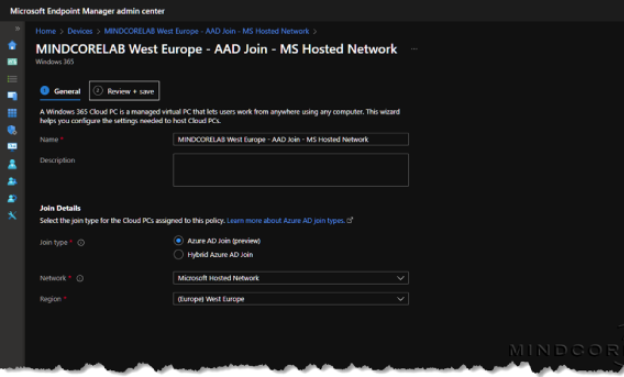Open MINDCORELAB West Europe breadcrumb link
The image size is (624, 377).
[x=207, y=31]
